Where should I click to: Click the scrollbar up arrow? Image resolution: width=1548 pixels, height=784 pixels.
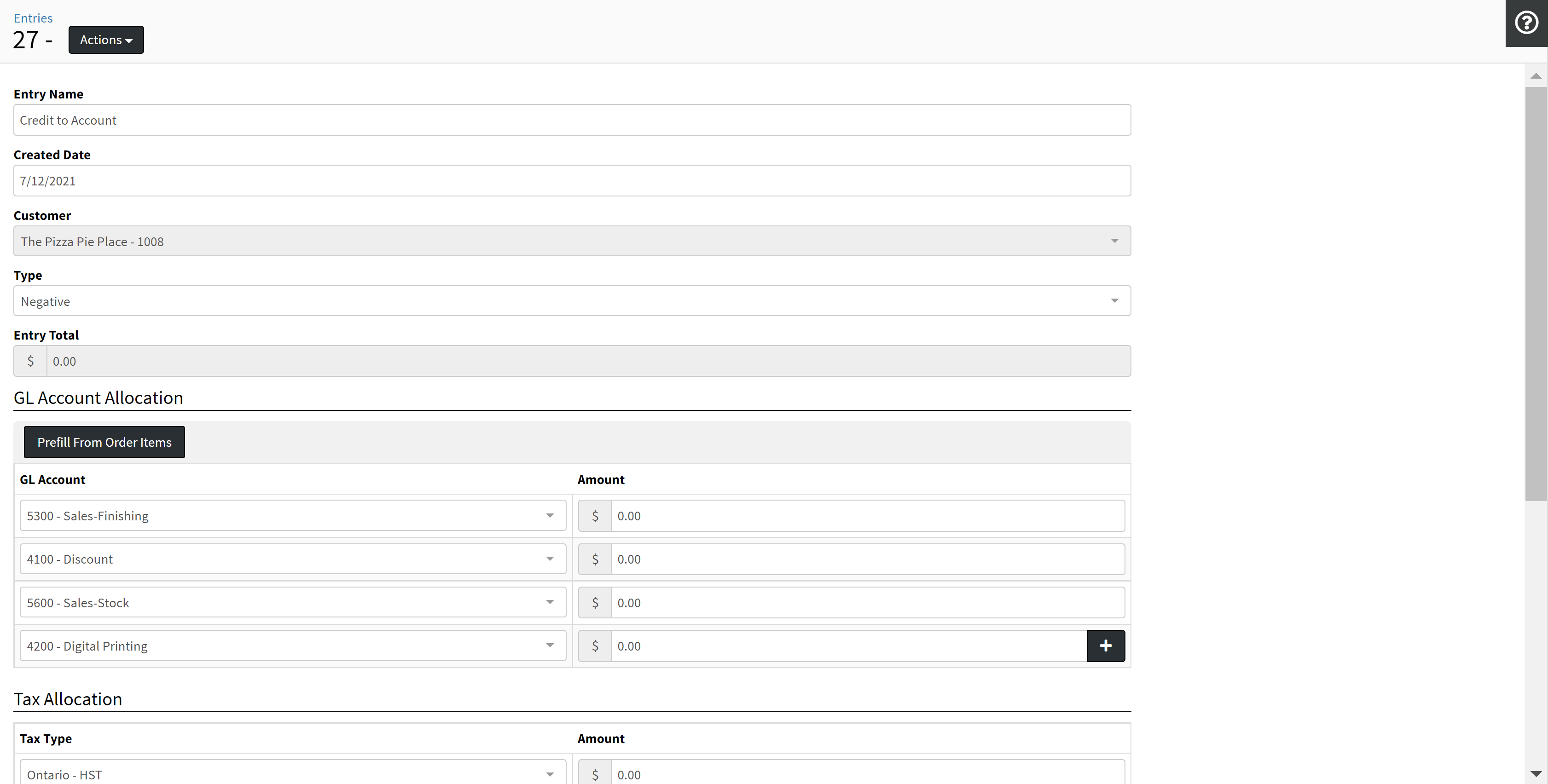pos(1536,76)
